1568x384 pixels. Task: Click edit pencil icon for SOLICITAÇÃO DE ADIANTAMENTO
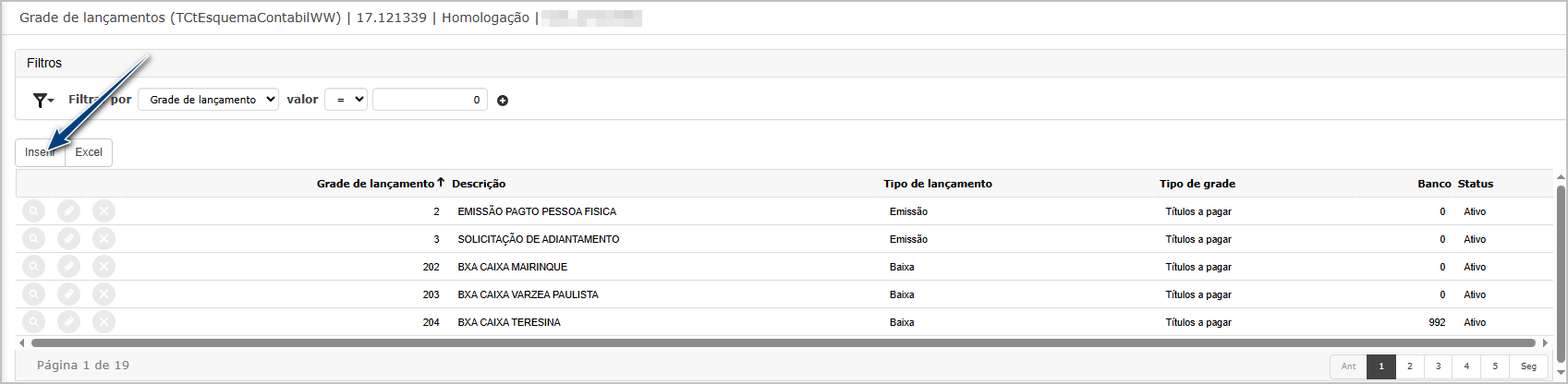(x=68, y=239)
